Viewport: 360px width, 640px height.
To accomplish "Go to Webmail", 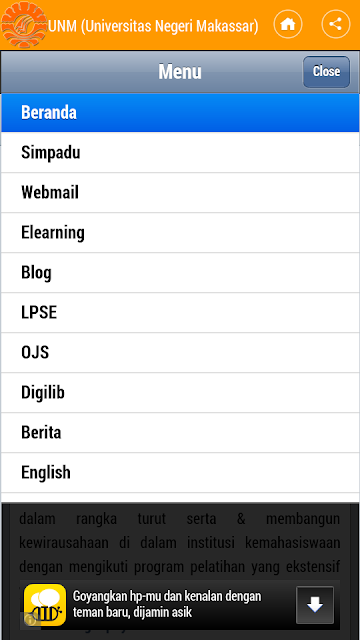I will click(x=180, y=192).
